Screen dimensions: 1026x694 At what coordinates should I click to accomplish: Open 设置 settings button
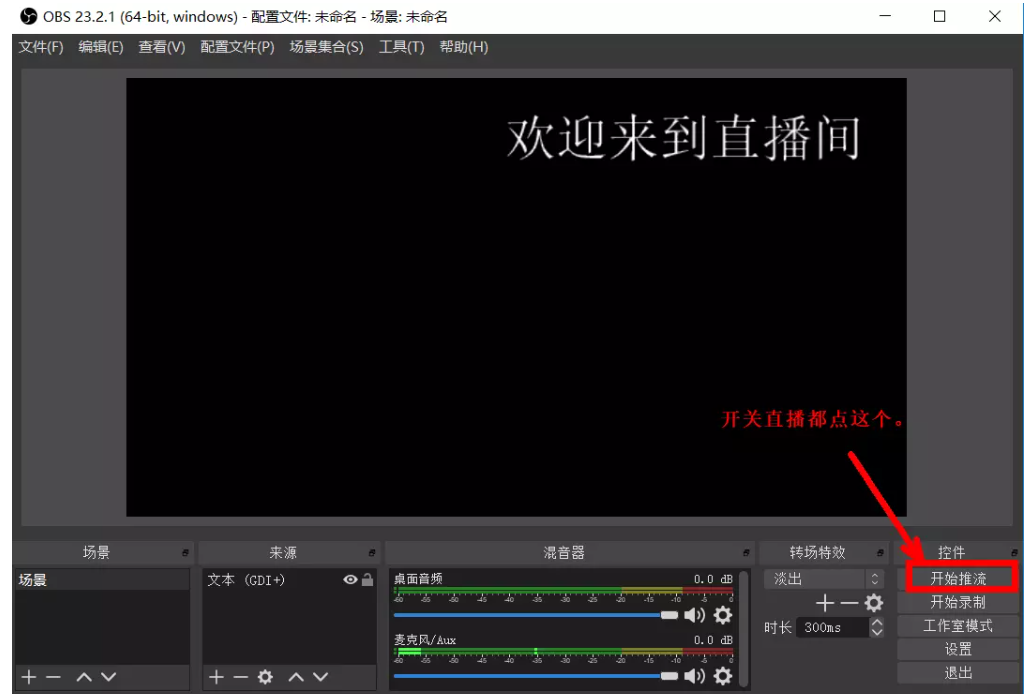coord(958,649)
